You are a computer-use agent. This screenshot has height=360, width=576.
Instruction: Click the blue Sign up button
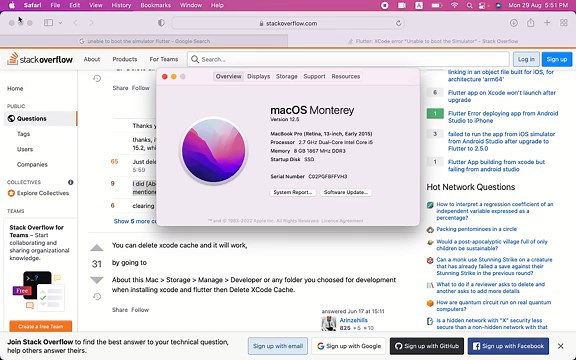coord(557,59)
